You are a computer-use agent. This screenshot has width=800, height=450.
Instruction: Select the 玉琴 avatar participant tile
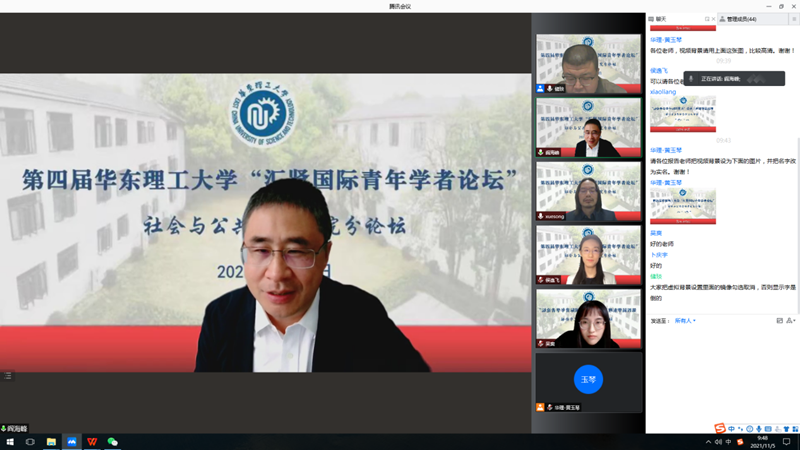pyautogui.click(x=588, y=380)
